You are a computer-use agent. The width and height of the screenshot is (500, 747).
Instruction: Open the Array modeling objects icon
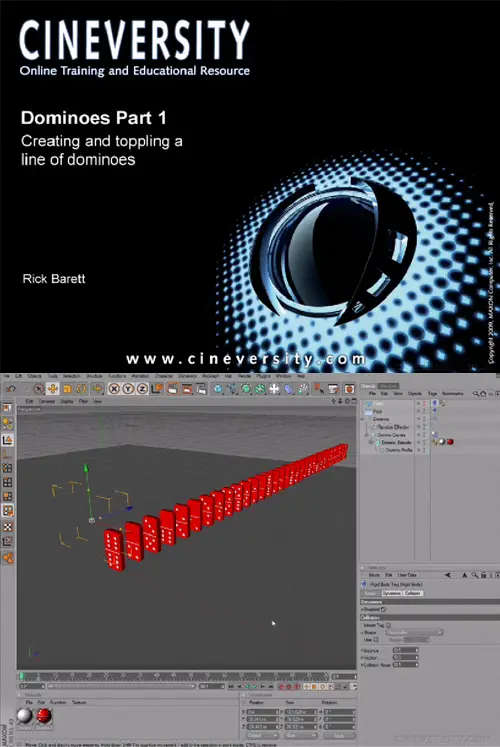pos(260,389)
